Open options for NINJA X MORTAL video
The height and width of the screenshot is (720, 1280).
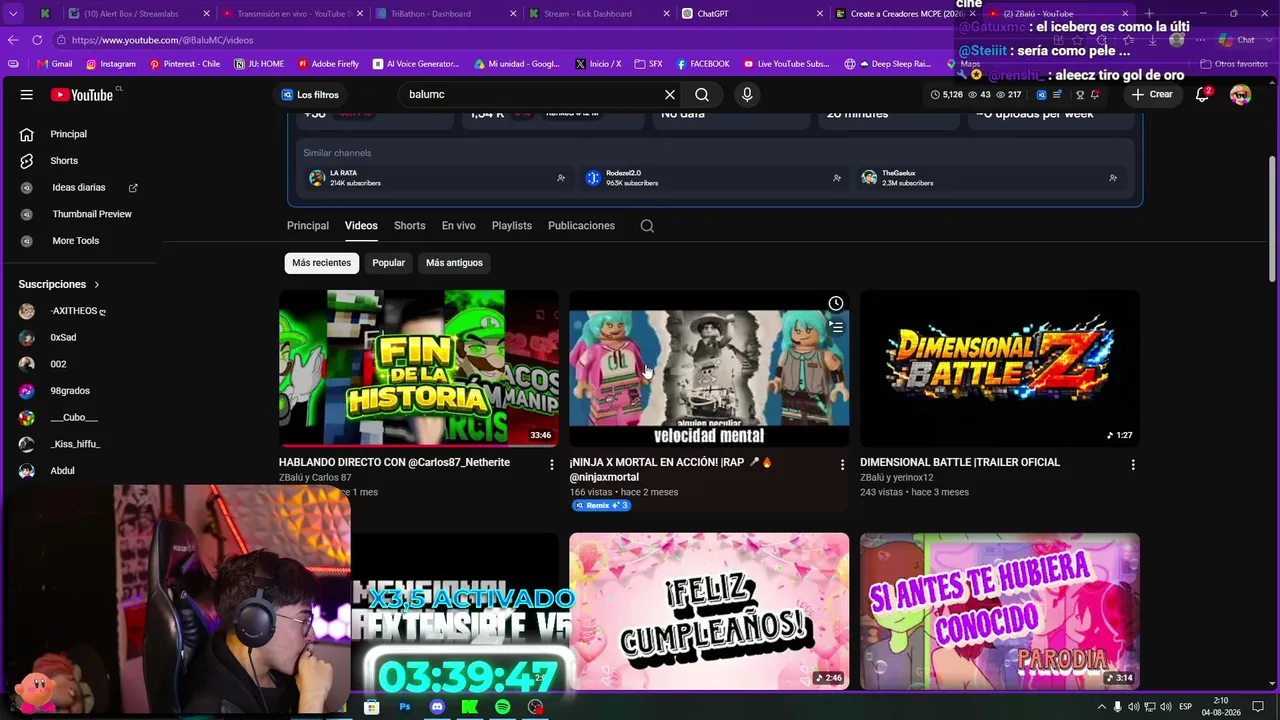pyautogui.click(x=842, y=465)
